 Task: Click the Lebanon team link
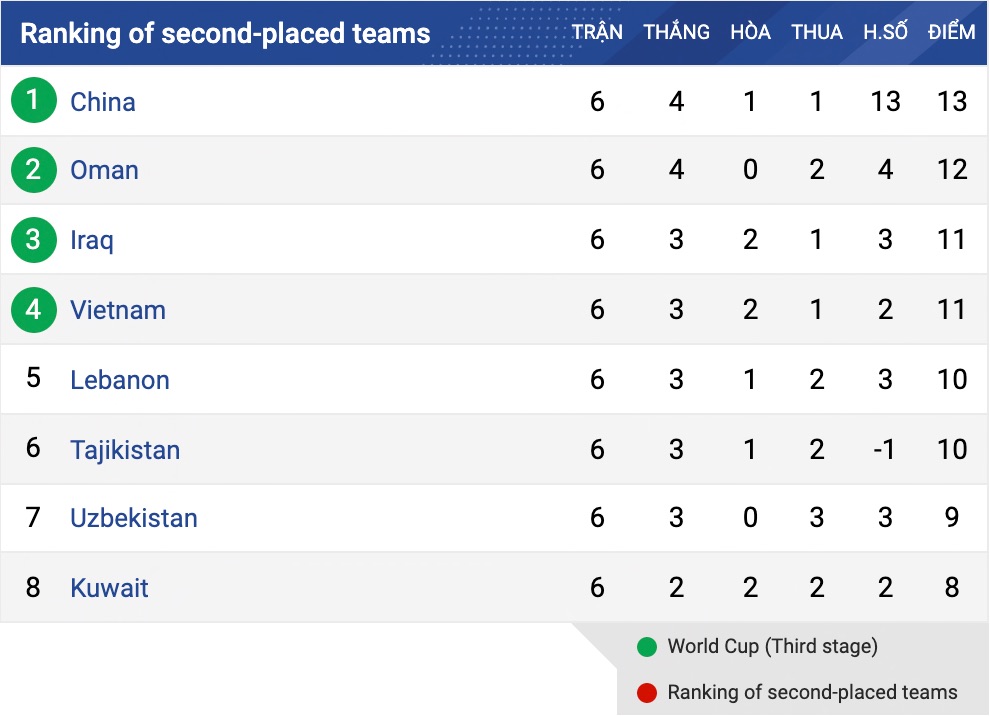tap(120, 380)
